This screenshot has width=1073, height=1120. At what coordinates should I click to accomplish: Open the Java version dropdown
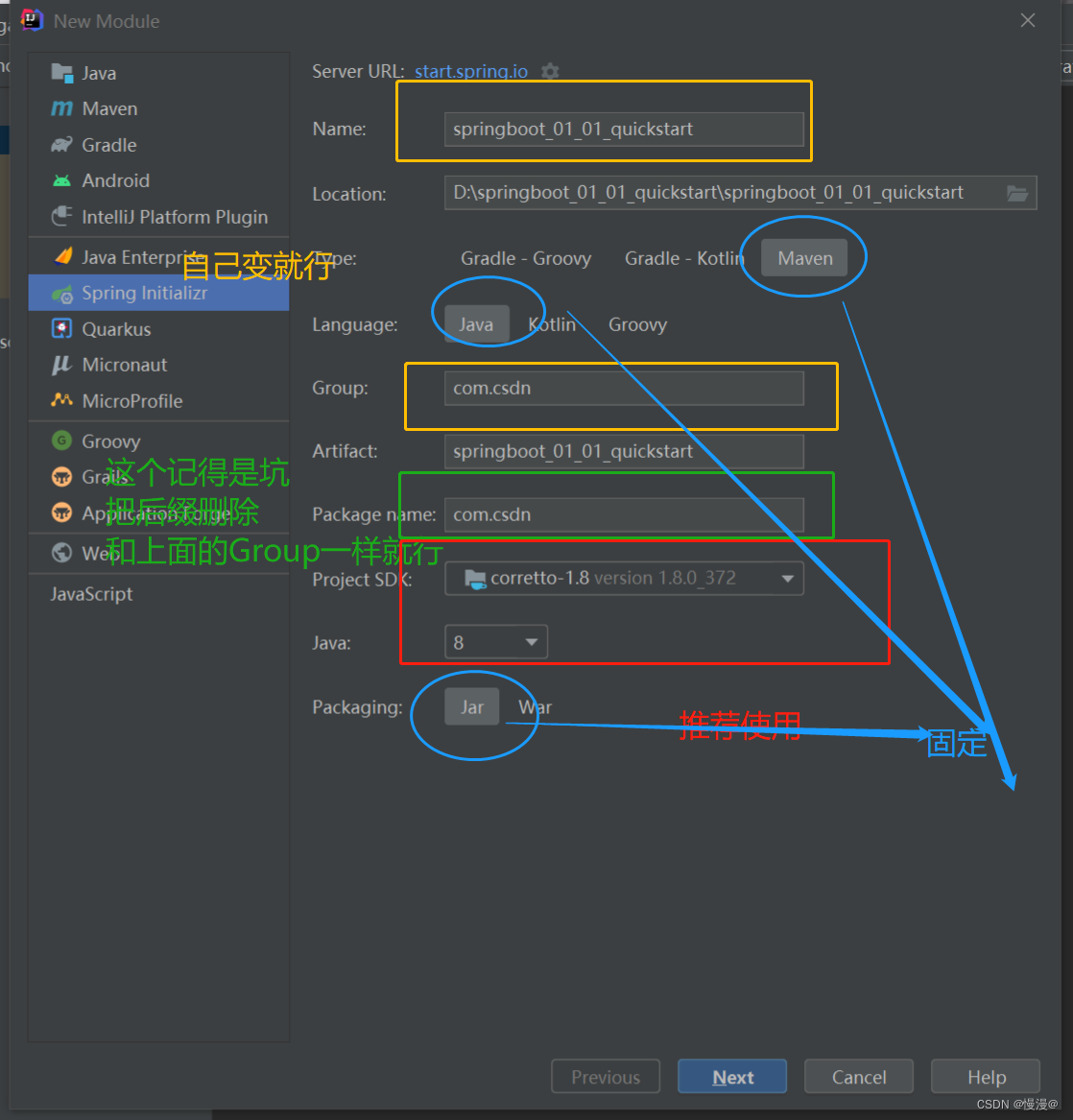click(x=496, y=642)
